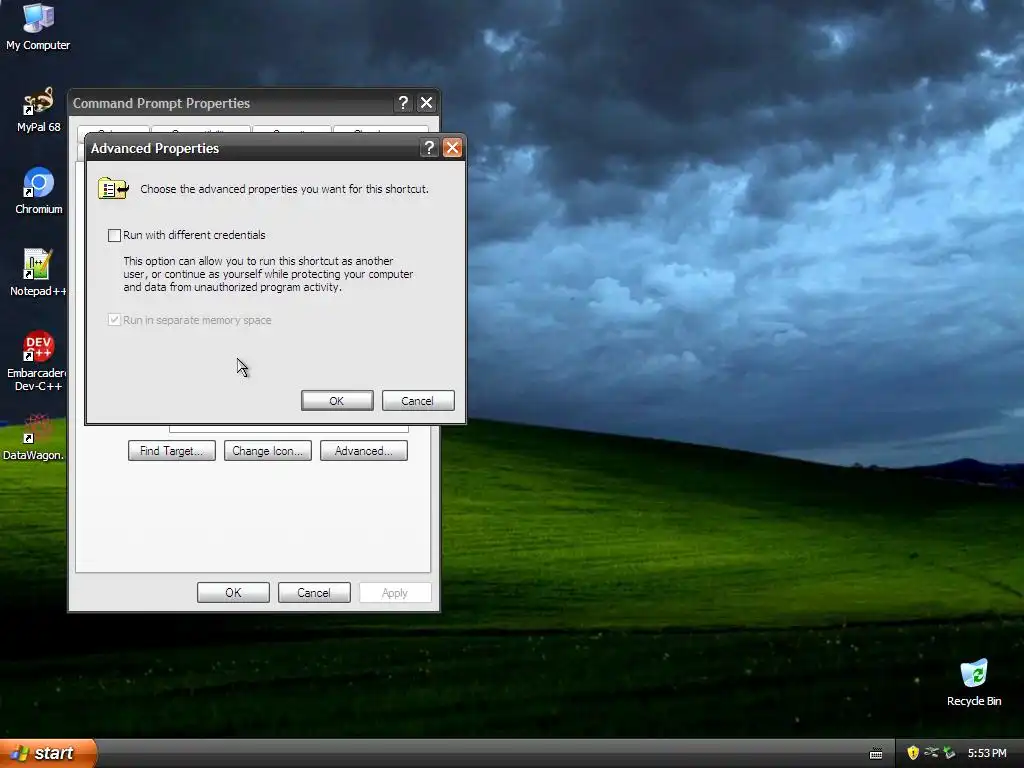Screen dimensions: 1024x768
Task: Click the shortcut properties icon in Advanced dialog
Action: tap(113, 189)
